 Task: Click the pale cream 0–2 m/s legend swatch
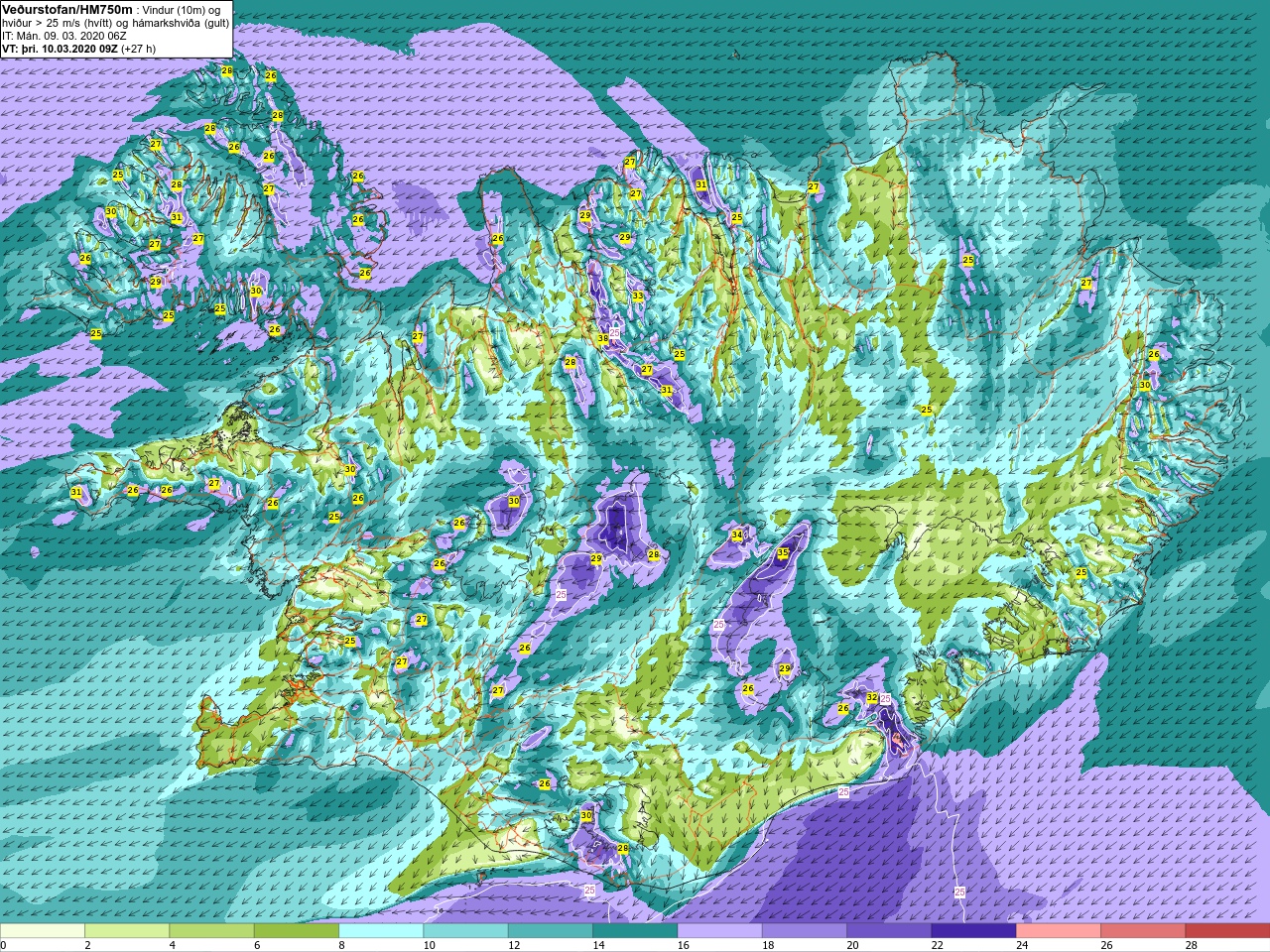click(x=43, y=931)
